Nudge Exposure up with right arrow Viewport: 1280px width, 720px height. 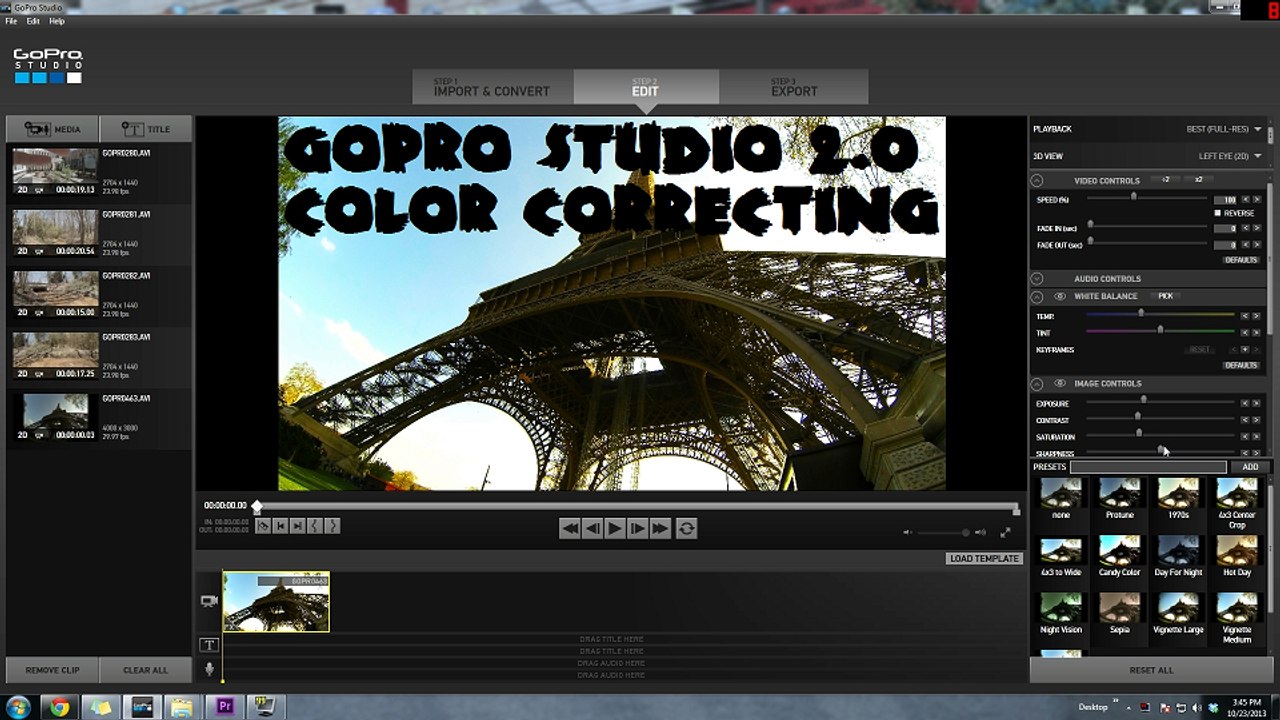[1257, 403]
